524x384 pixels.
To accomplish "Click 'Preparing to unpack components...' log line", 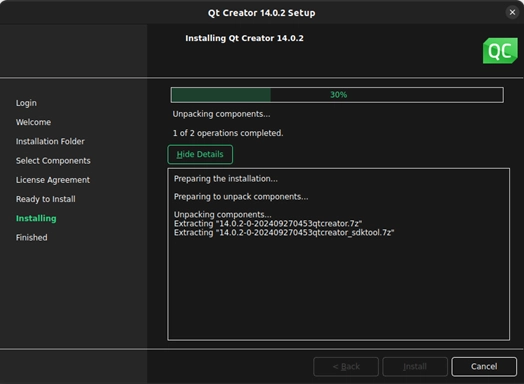I will coord(241,197).
